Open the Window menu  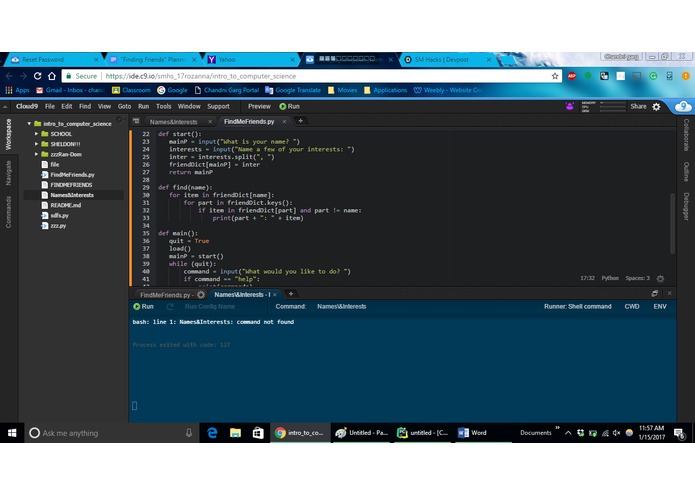(189, 106)
